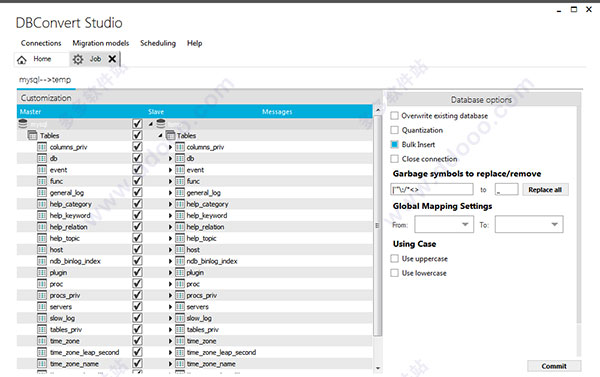
Task: Toggle the Bulk Insert checkbox
Action: (x=394, y=145)
